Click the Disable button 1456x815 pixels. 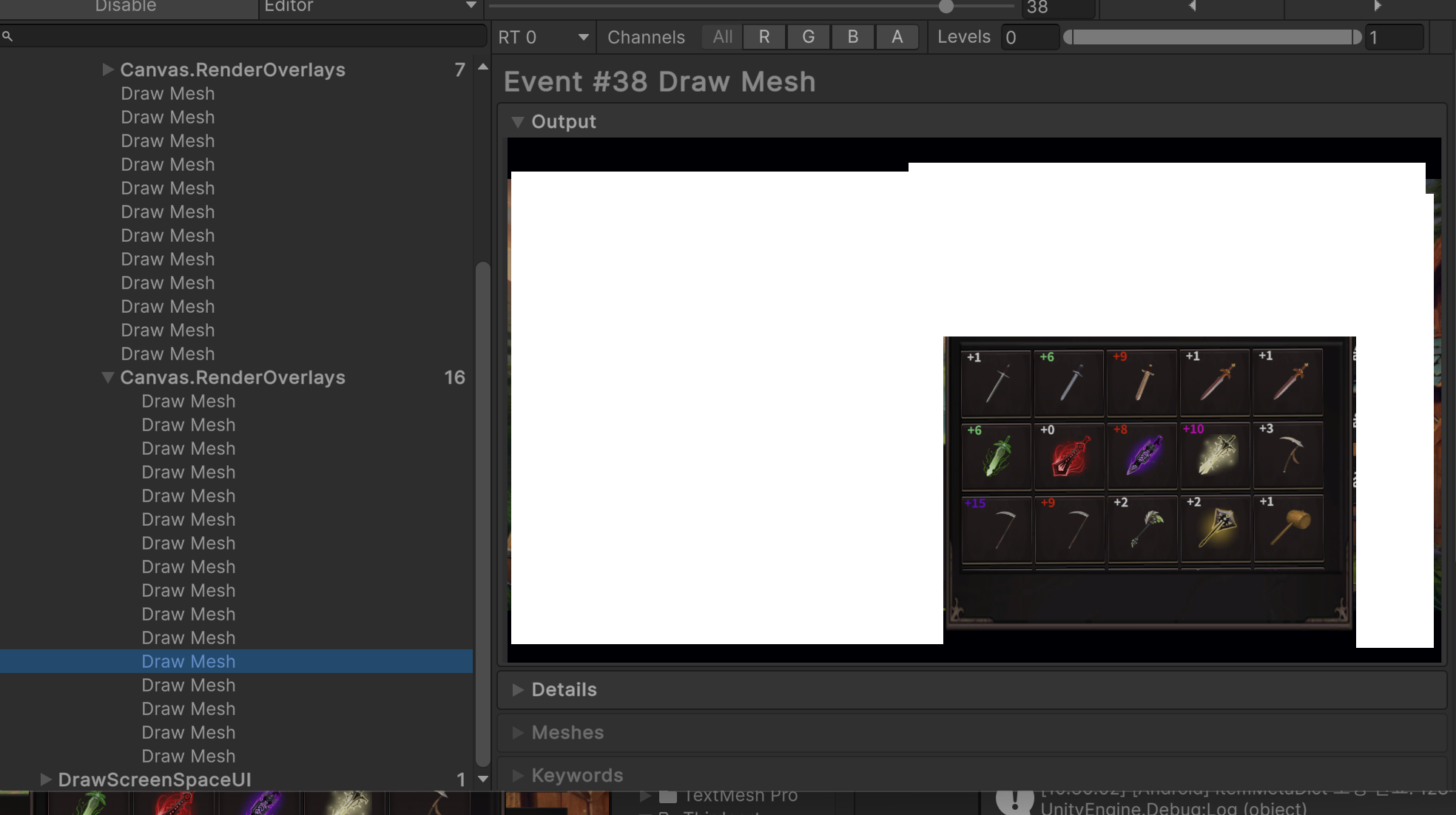point(126,7)
